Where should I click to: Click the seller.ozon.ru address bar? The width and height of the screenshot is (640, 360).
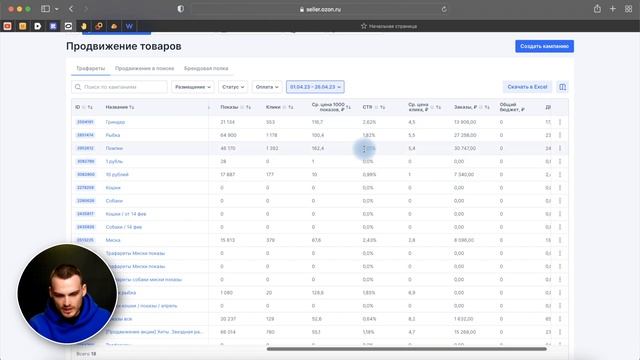[320, 9]
